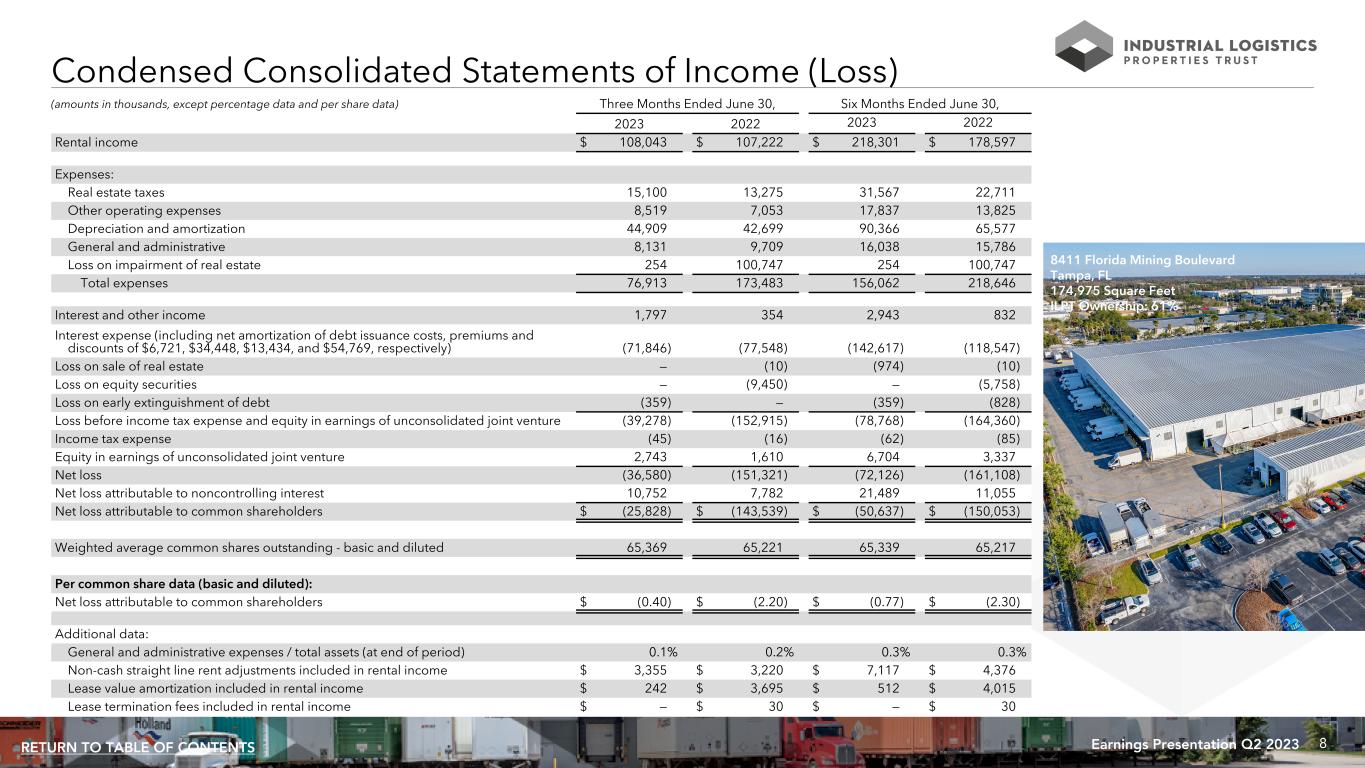The width and height of the screenshot is (1365, 768).
Task: Select the "Other operating expenses" row label
Action: click(x=144, y=211)
